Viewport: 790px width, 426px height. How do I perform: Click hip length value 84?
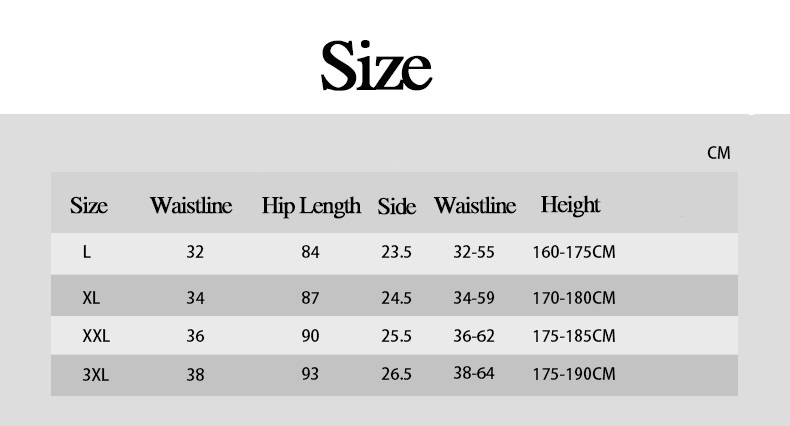pyautogui.click(x=310, y=253)
